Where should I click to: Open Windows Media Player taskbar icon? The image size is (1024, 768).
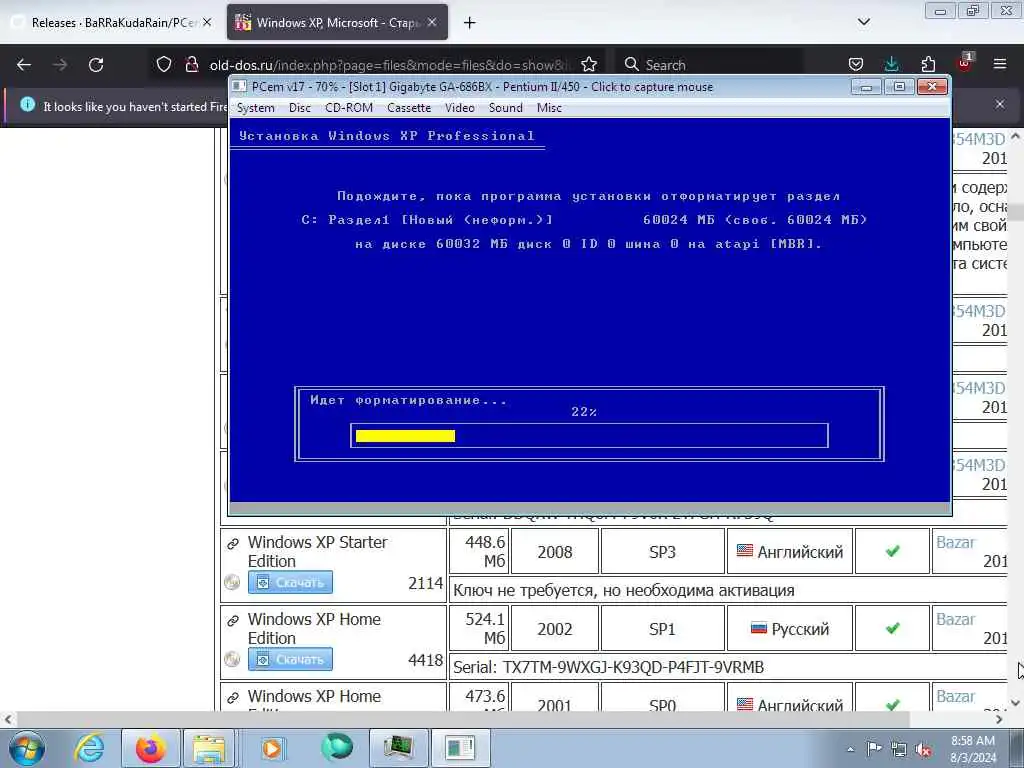(272, 748)
